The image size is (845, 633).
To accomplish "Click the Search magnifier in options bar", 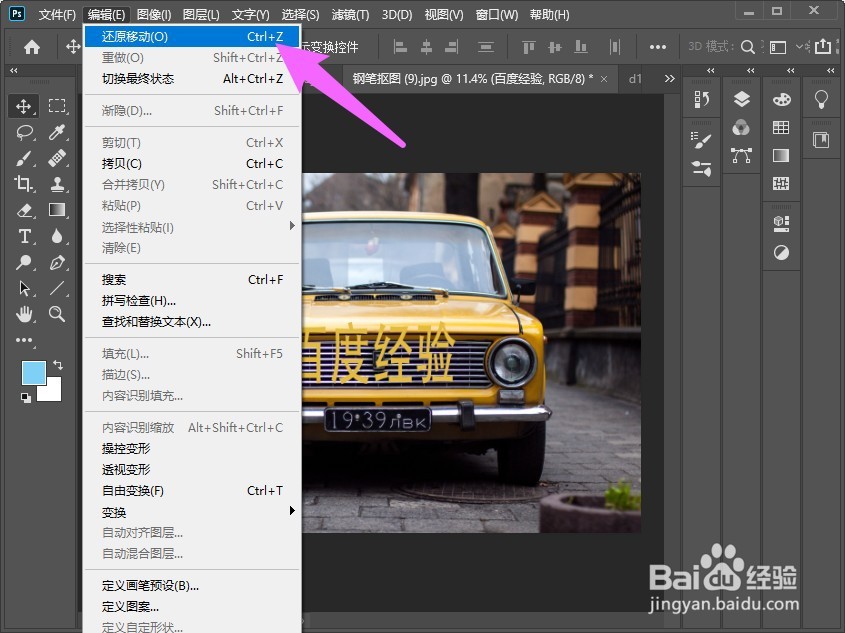I will pos(748,47).
